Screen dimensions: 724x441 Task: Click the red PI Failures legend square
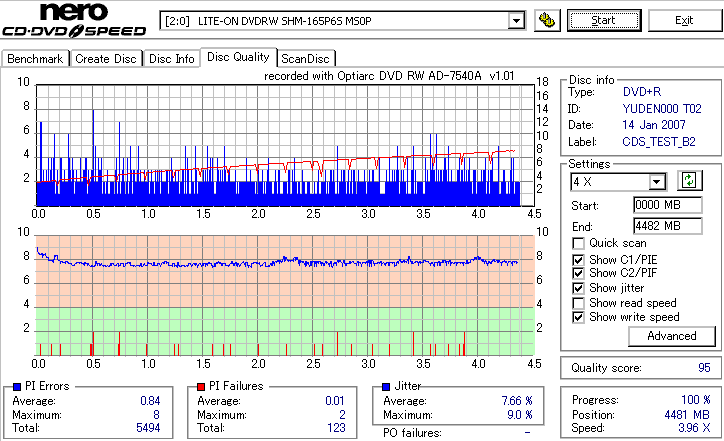coord(201,387)
